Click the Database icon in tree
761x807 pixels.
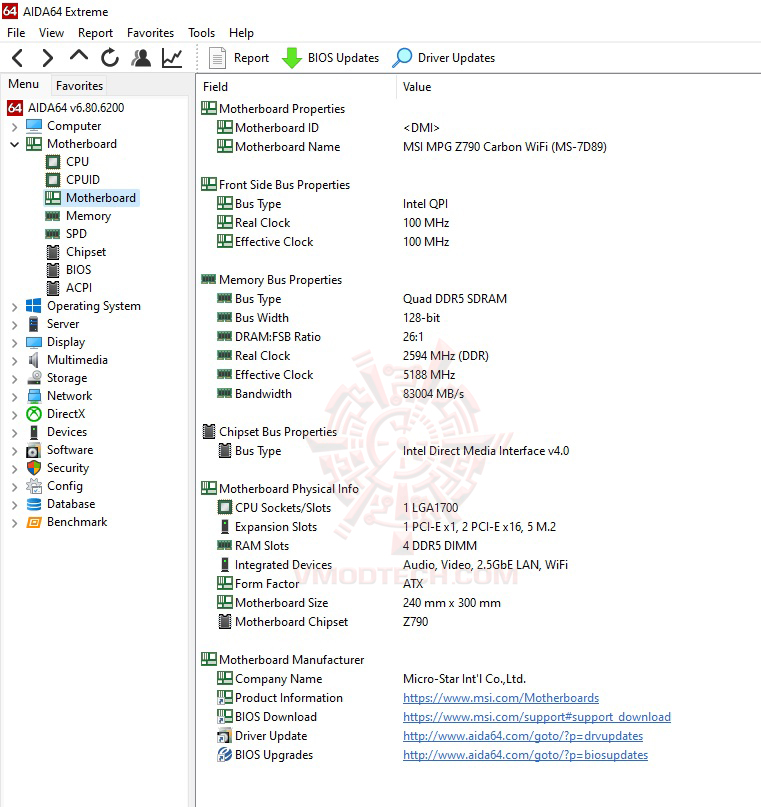pyautogui.click(x=34, y=504)
